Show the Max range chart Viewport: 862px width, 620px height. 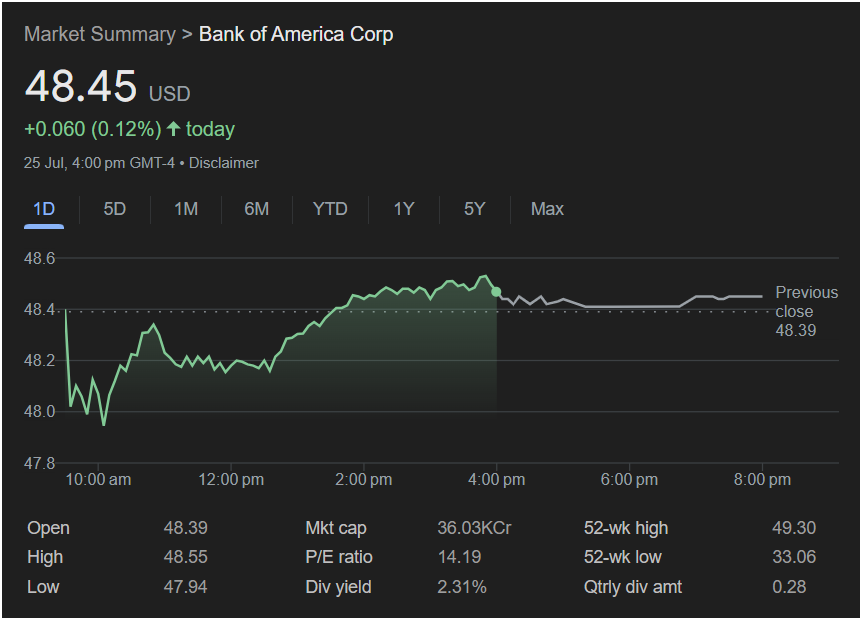pos(547,209)
